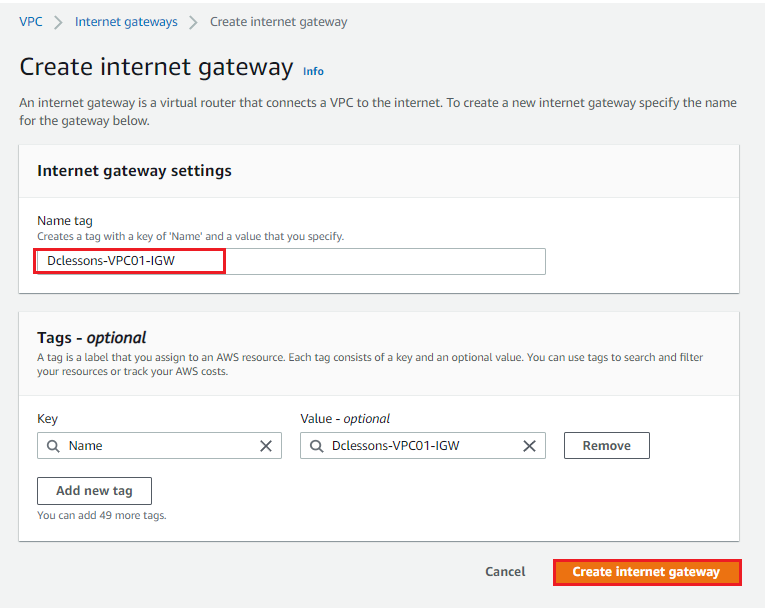Click the search icon in Key field
Screen dimensions: 768x608
(53, 446)
